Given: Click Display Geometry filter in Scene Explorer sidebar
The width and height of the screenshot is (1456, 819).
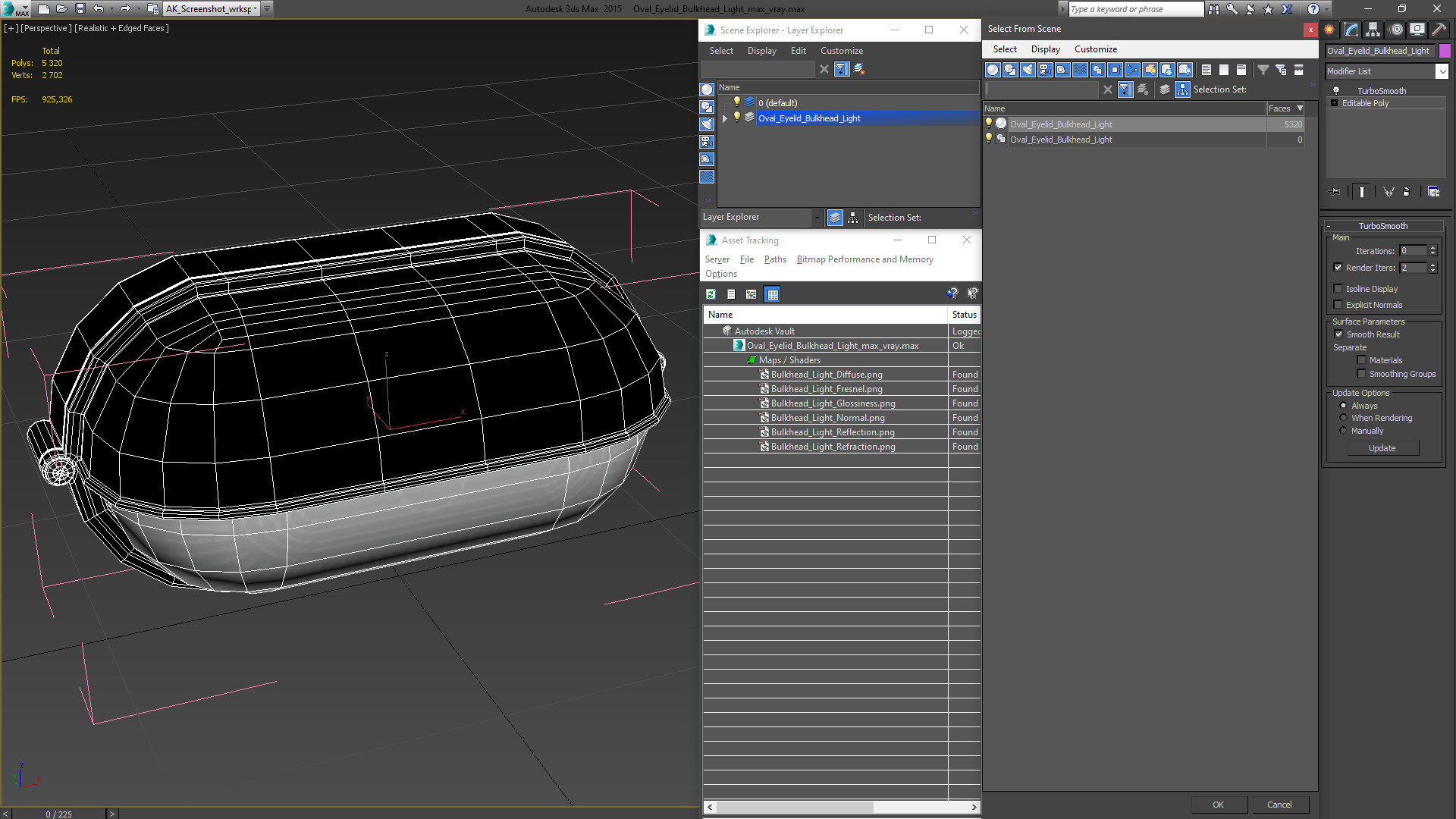Looking at the screenshot, I should click(707, 89).
